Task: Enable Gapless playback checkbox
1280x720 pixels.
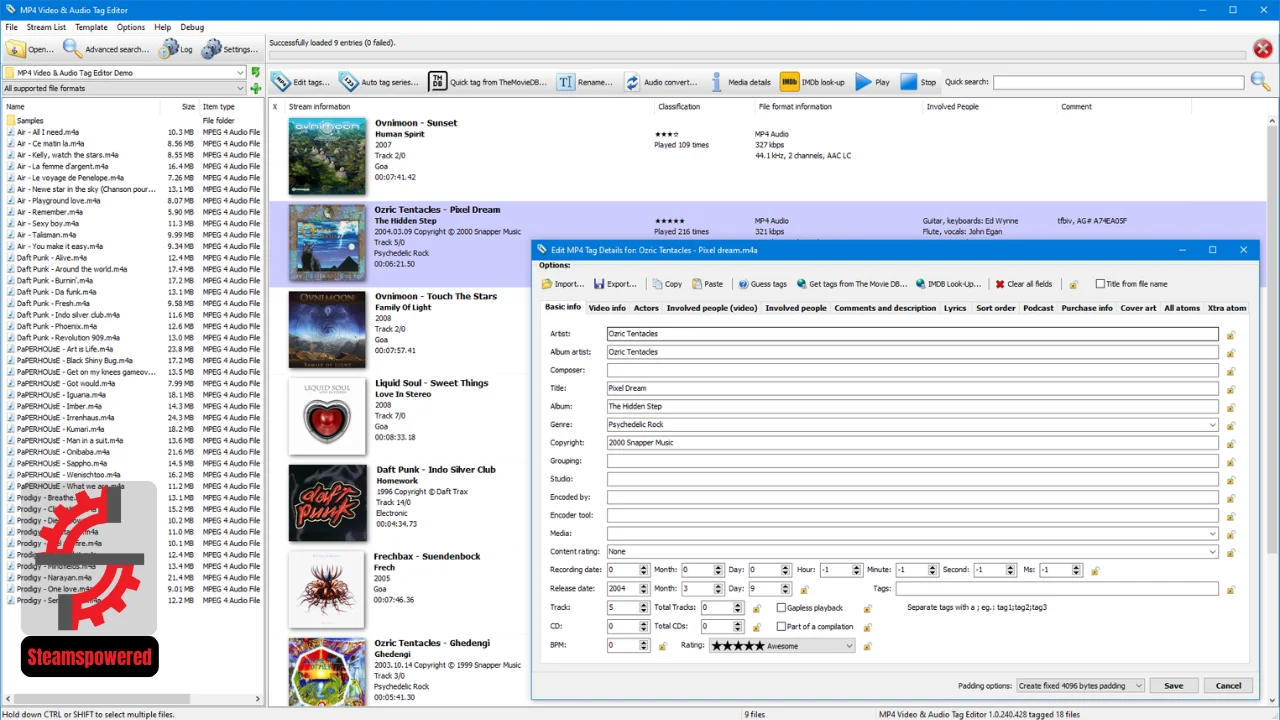Action: [x=781, y=608]
